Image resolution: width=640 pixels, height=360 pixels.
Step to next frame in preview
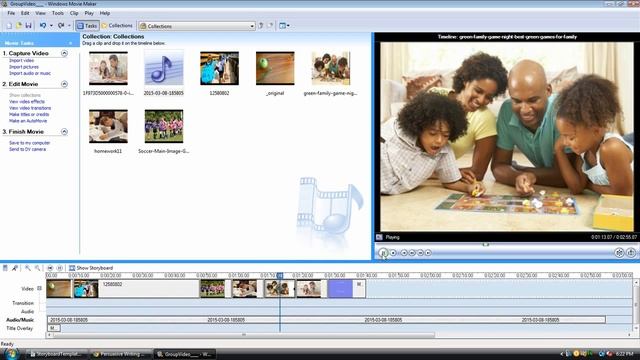coord(420,253)
